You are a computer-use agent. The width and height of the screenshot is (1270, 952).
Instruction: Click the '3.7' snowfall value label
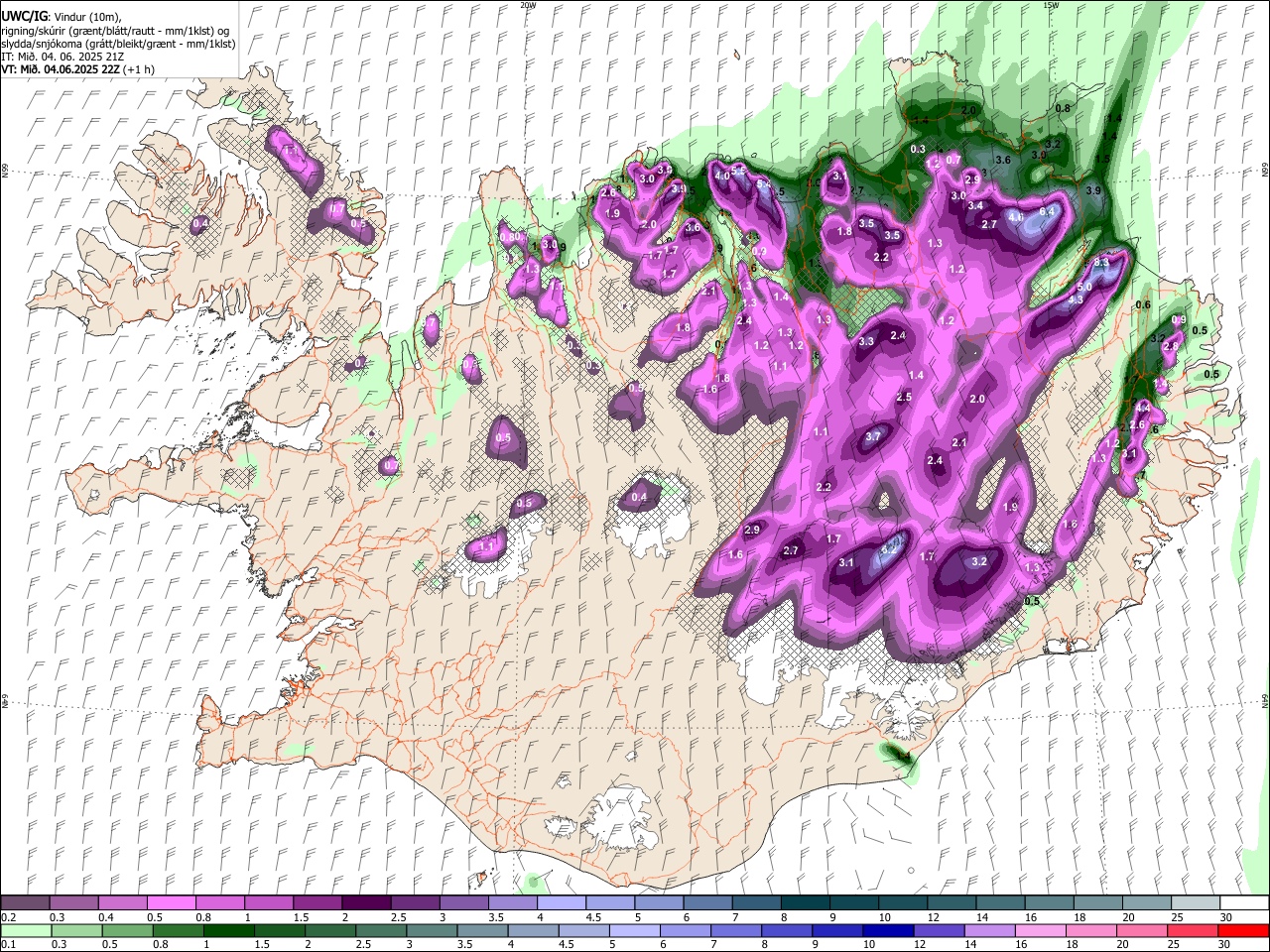[x=873, y=436]
